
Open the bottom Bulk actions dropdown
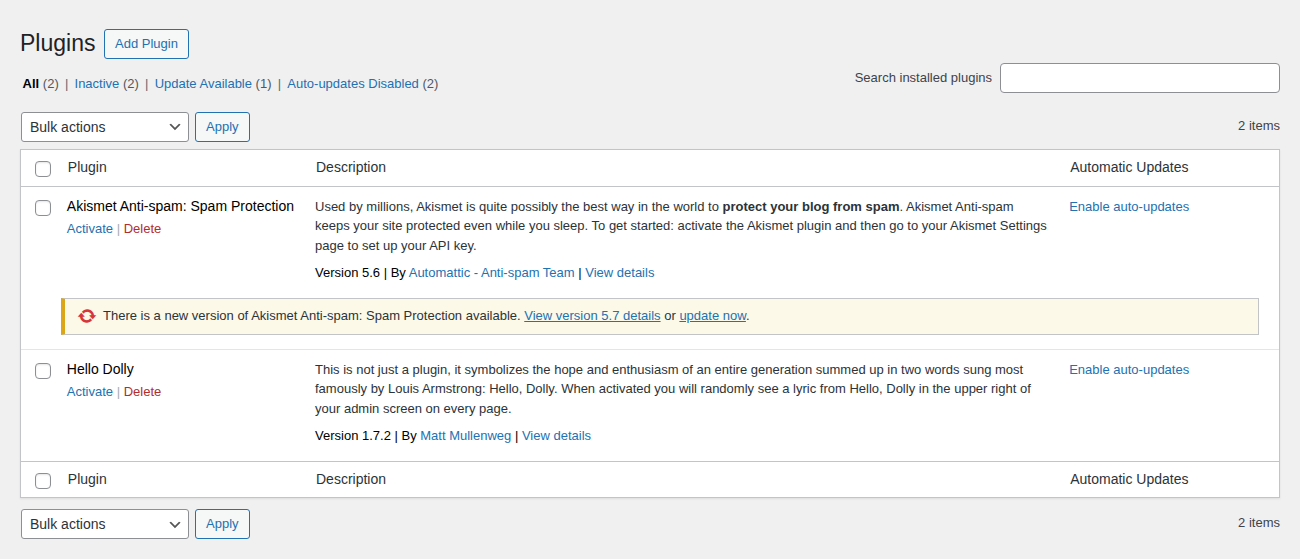[105, 524]
